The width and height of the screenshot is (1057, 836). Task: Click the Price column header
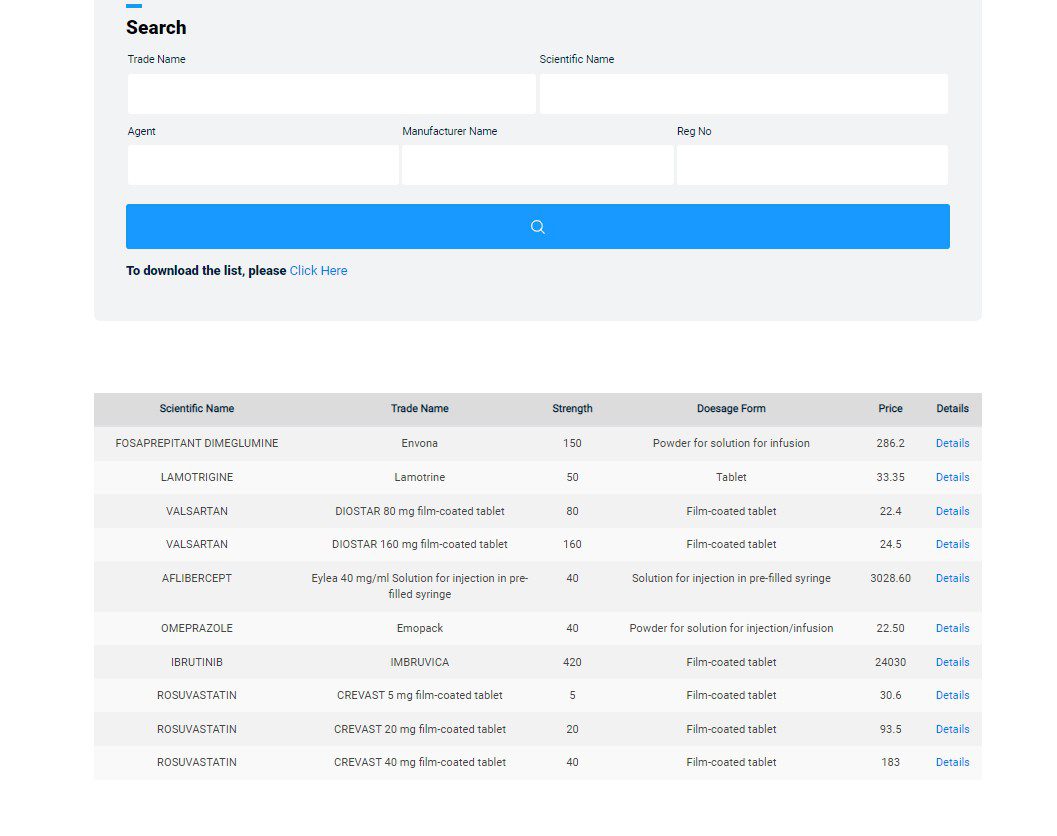tap(890, 408)
